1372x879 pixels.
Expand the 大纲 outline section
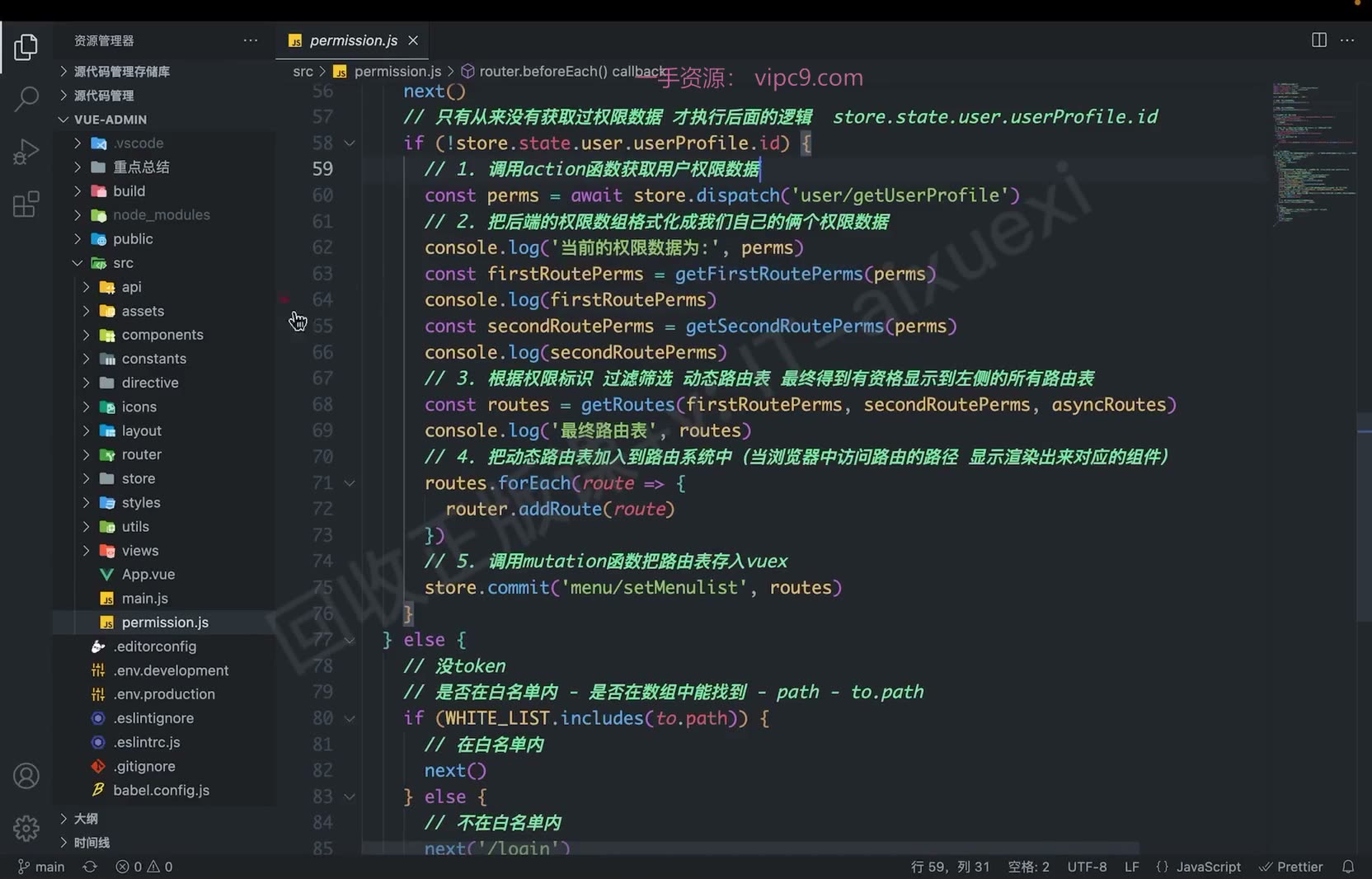[x=86, y=819]
